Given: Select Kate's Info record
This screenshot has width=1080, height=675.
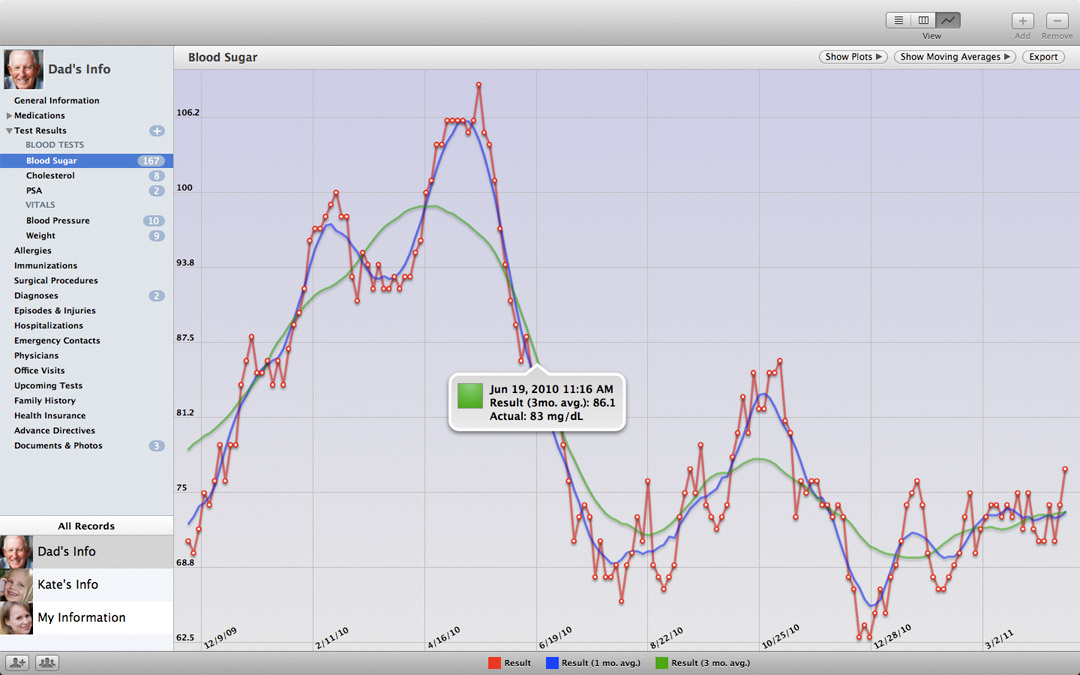Looking at the screenshot, I should [x=67, y=585].
